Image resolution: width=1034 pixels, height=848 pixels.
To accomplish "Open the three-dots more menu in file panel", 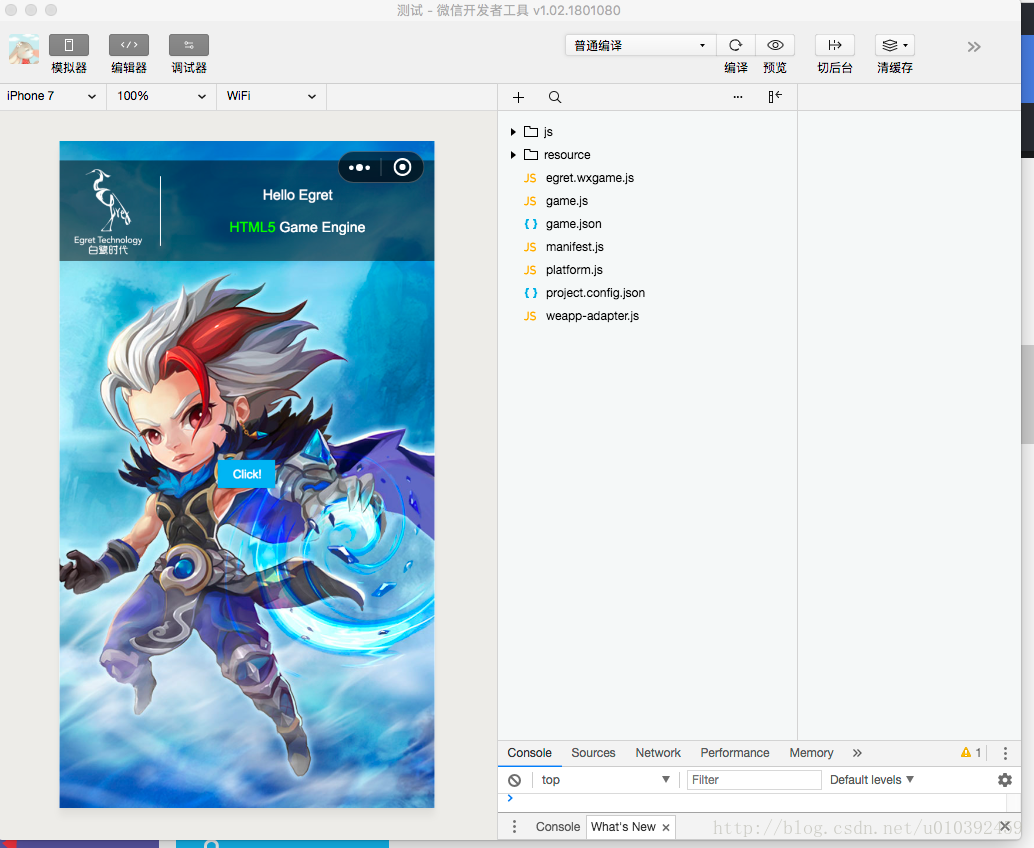I will pyautogui.click(x=737, y=98).
